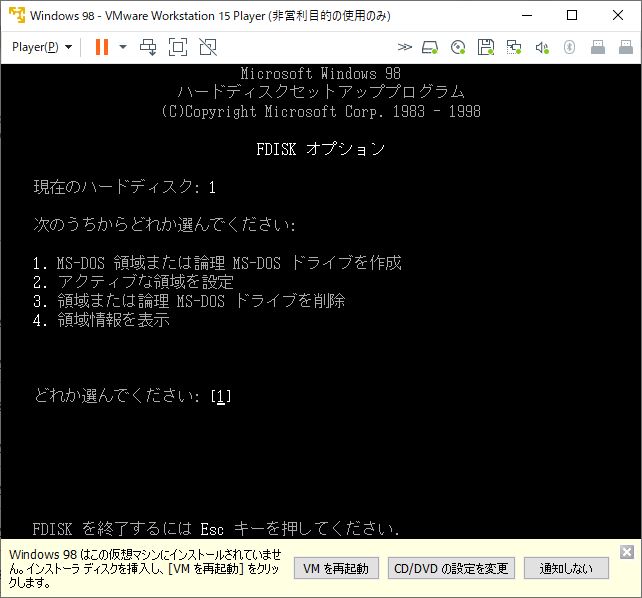Click the FDISK オプション heading
The height and width of the screenshot is (598, 642).
(x=321, y=149)
